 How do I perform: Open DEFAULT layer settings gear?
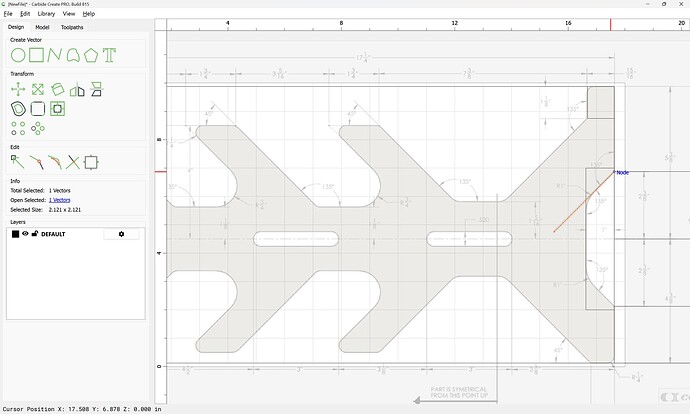pyautogui.click(x=121, y=234)
